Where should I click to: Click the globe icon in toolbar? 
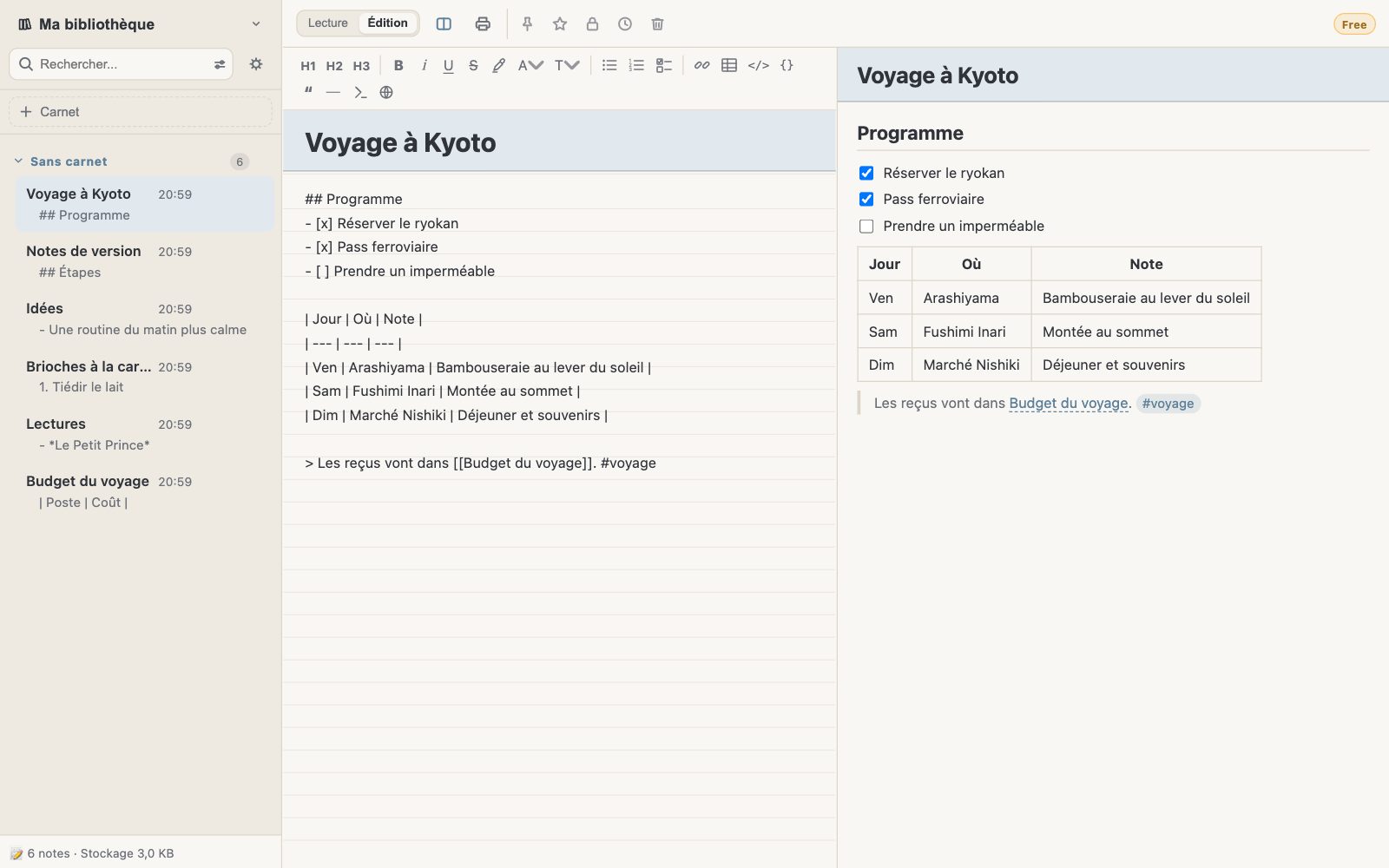coord(386,92)
